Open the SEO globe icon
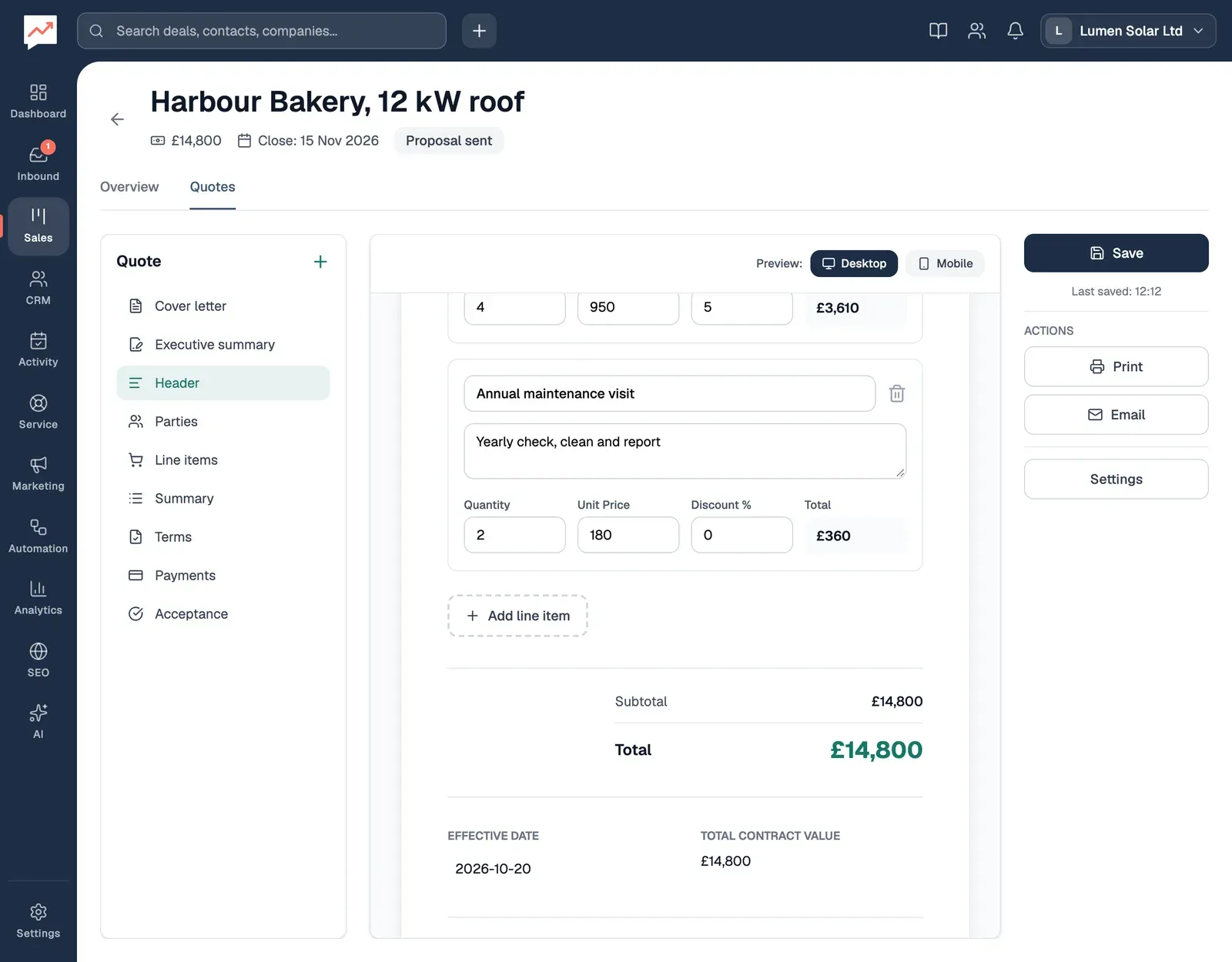1232x962 pixels. tap(38, 660)
